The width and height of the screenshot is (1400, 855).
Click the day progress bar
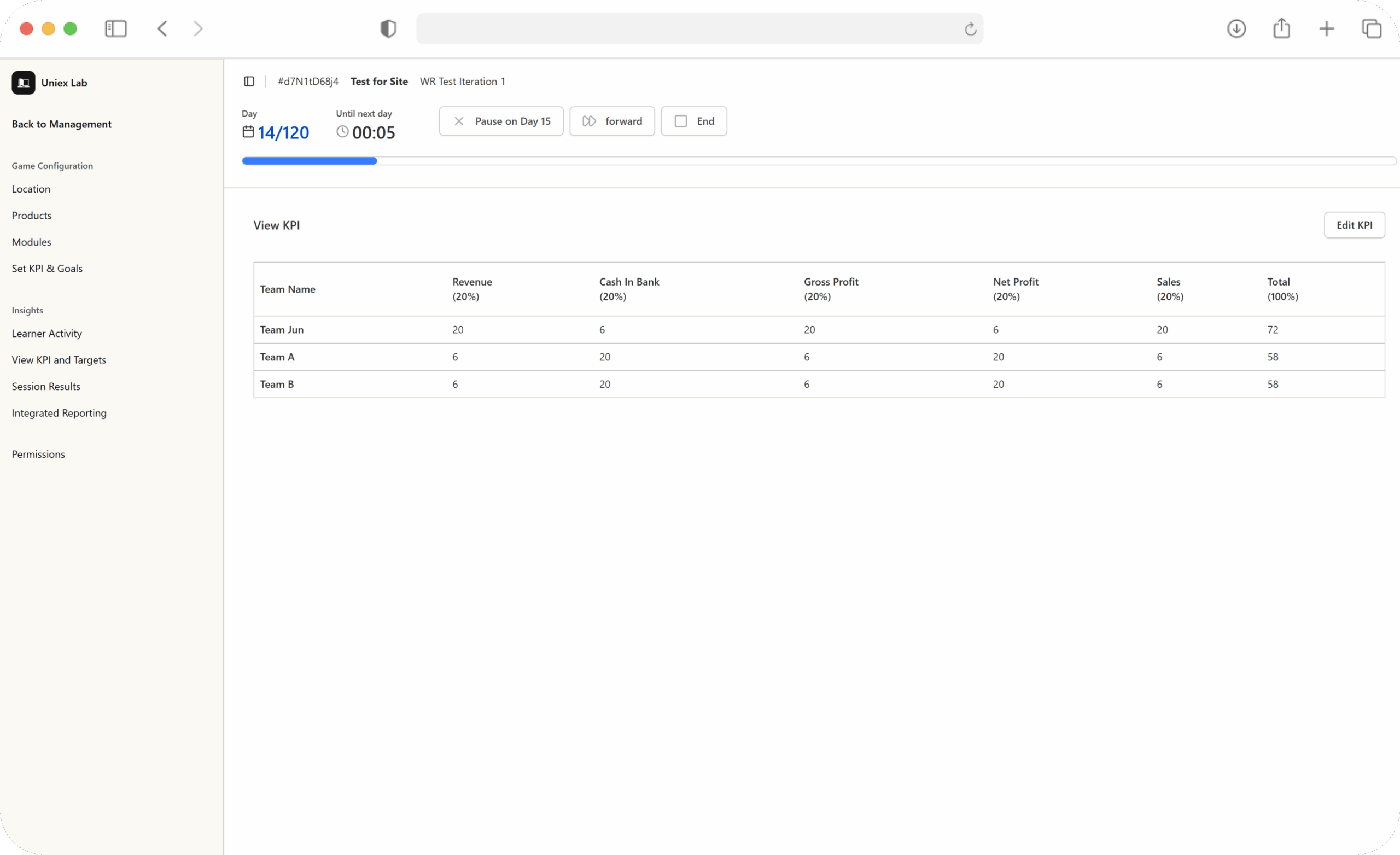tap(818, 161)
